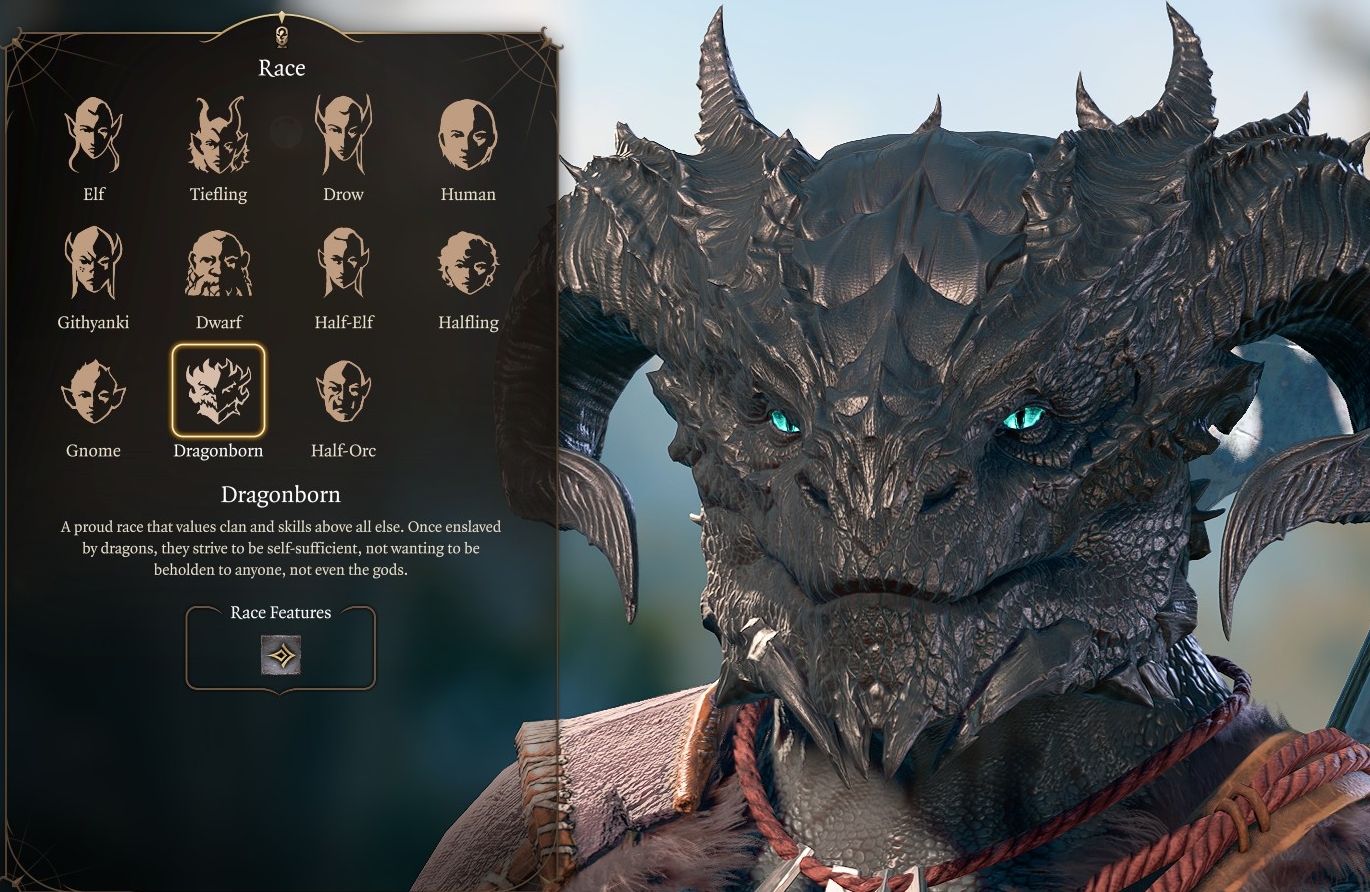This screenshot has width=1370, height=892.
Task: Select the Human race head icon
Action: 467,134
